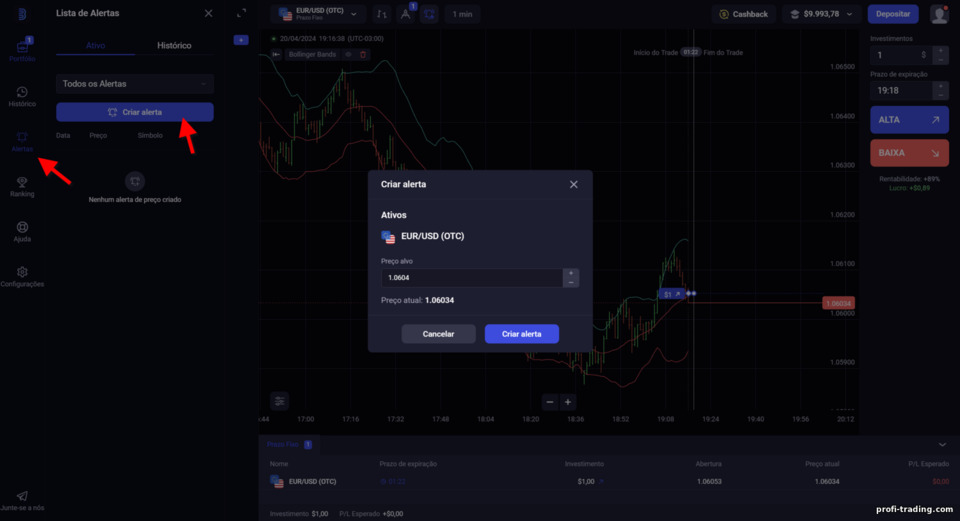
Task: Expand the alert panel with fullscreen icon
Action: [x=241, y=13]
